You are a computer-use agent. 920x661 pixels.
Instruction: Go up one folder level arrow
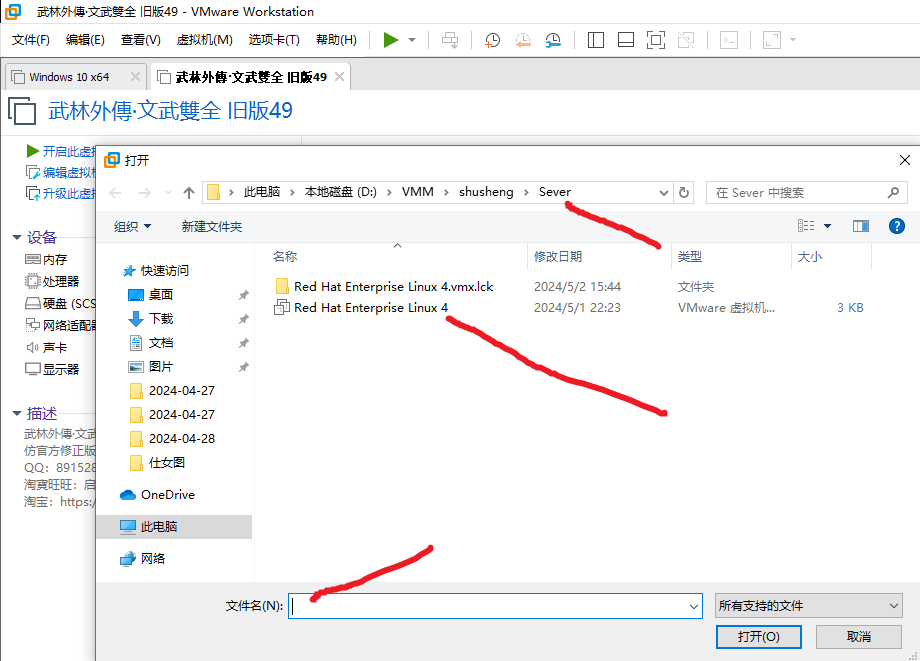(188, 193)
